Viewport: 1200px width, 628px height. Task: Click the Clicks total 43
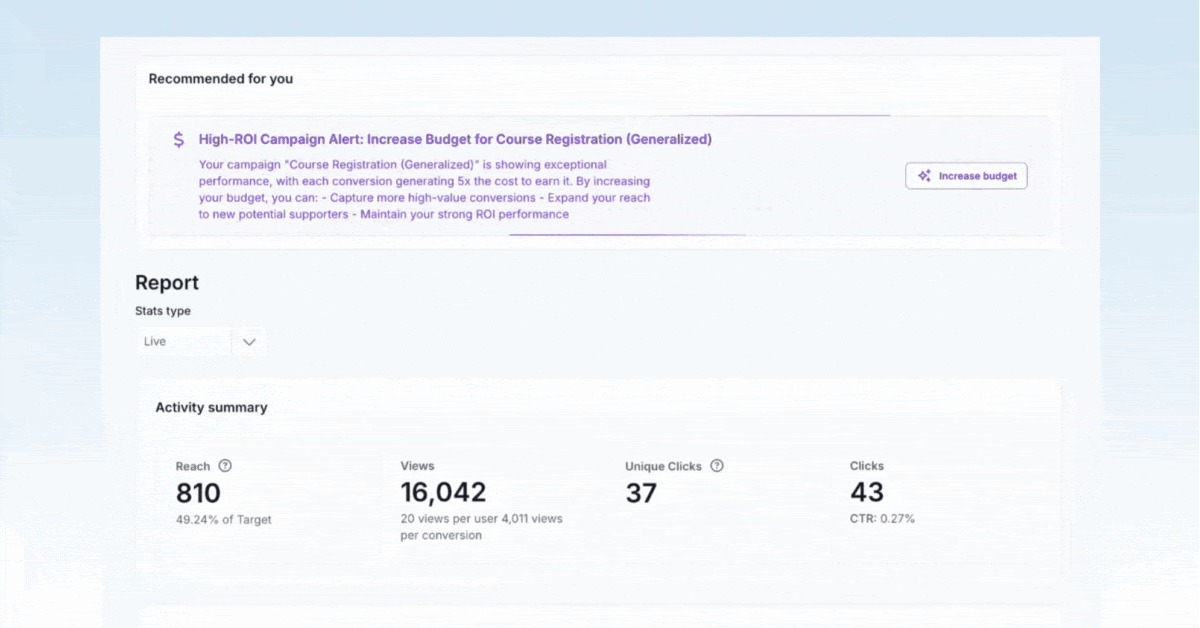(x=867, y=493)
